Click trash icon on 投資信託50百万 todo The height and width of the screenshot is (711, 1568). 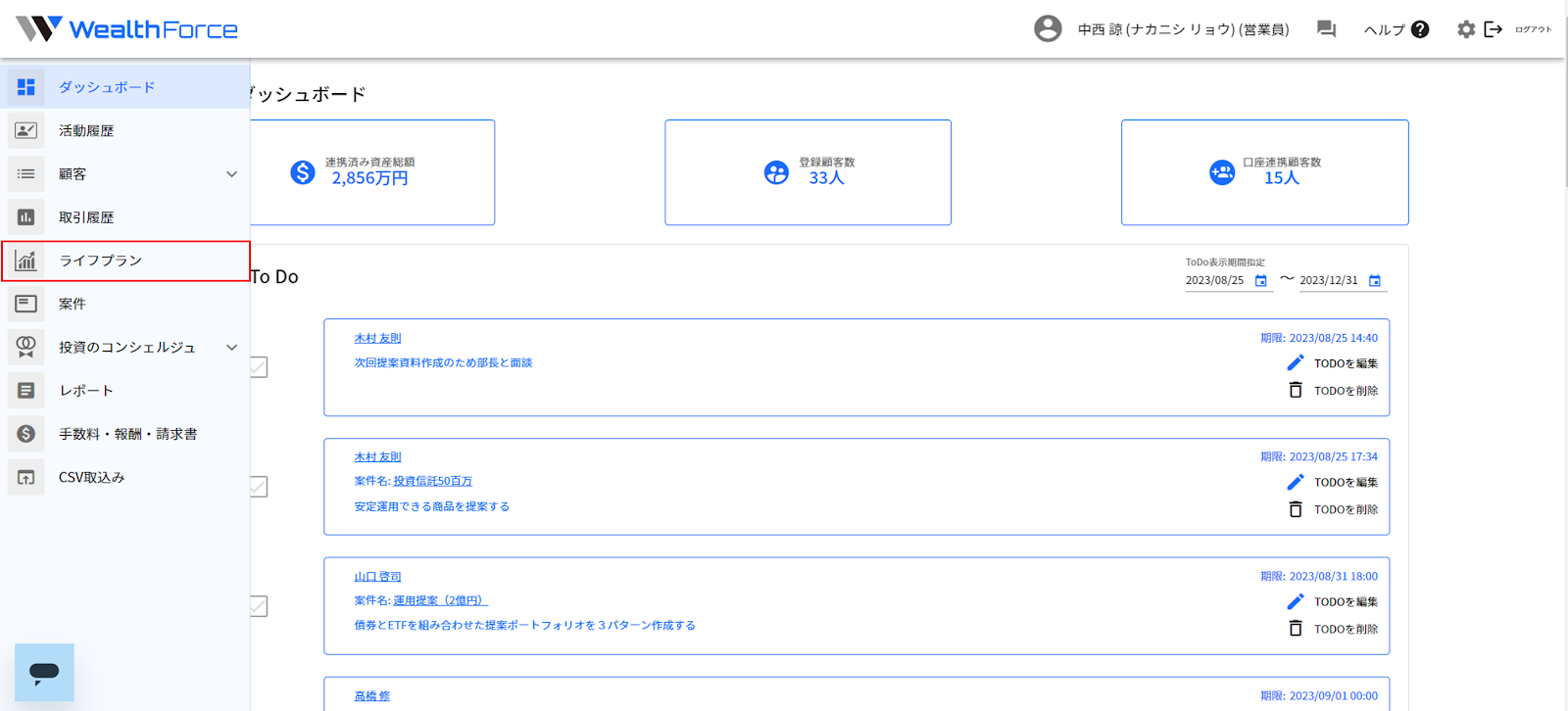[x=1296, y=510]
